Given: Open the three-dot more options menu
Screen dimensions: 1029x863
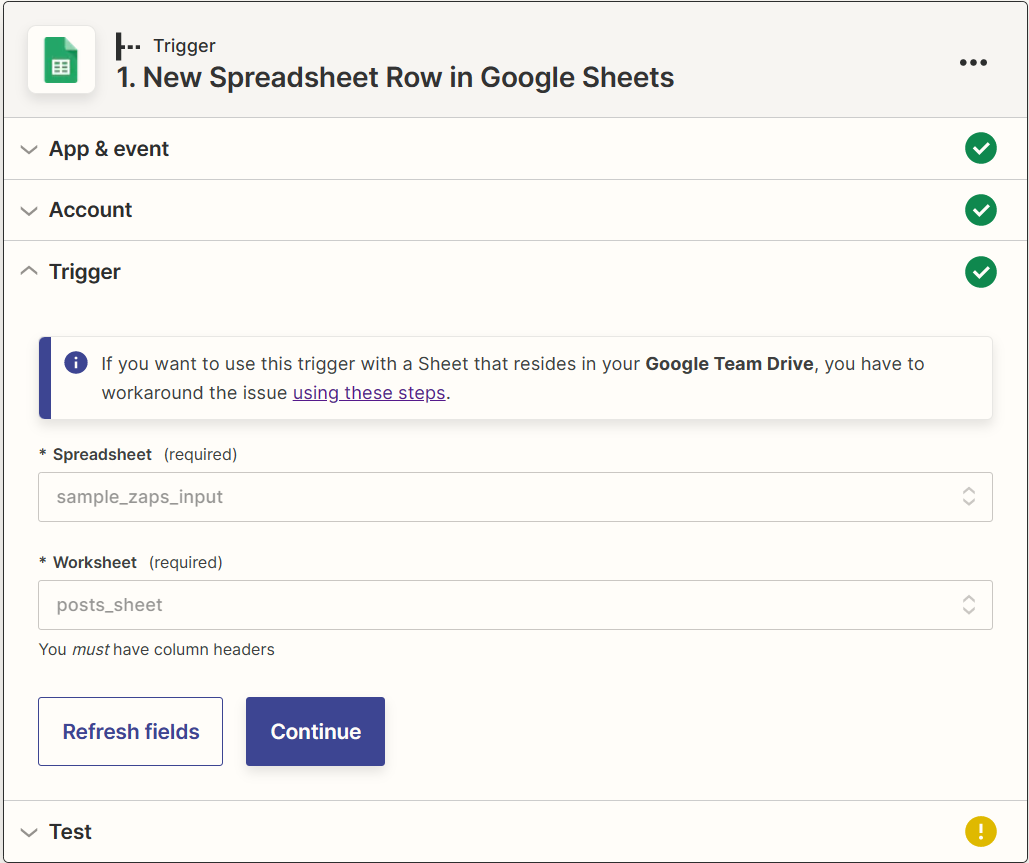Looking at the screenshot, I should (973, 62).
